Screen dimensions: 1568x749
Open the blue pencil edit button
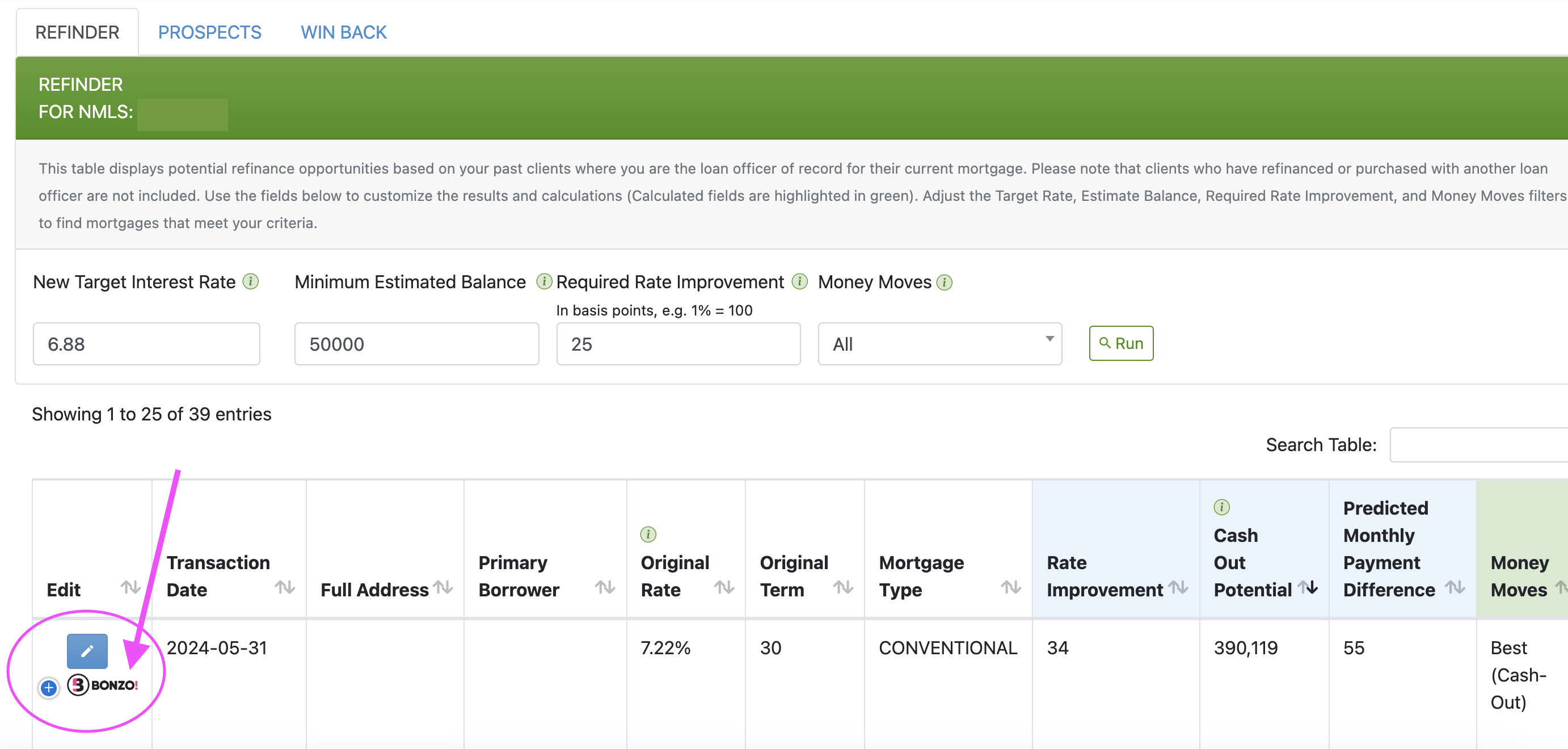click(x=87, y=651)
